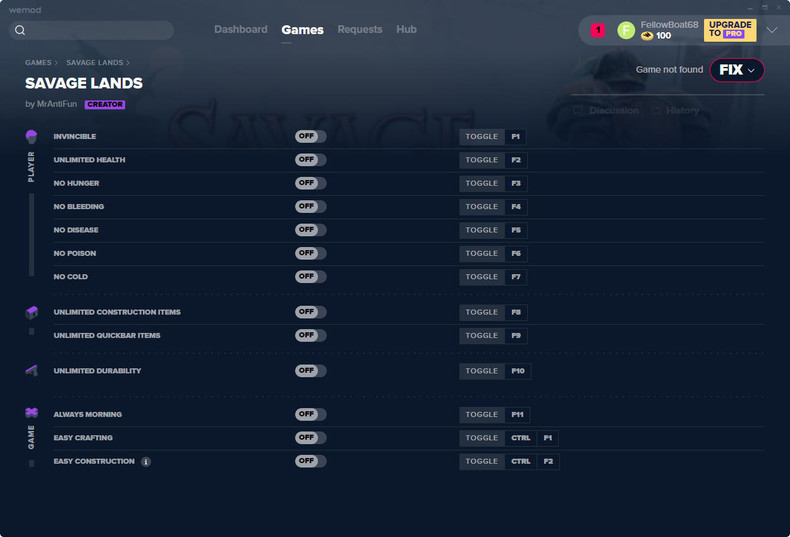Edit No Bleeding hotkey F4
The image size is (790, 537).
(516, 207)
